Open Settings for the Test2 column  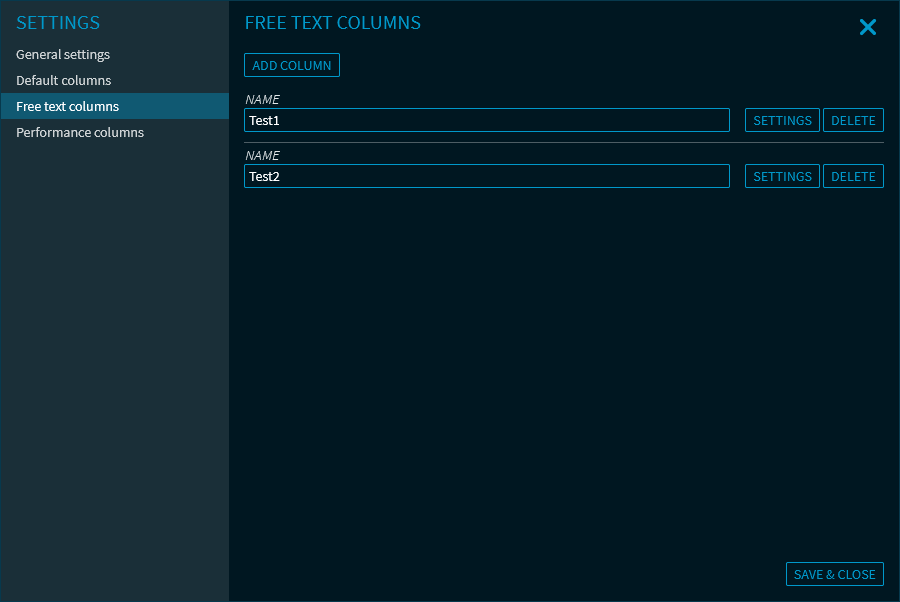pyautogui.click(x=782, y=176)
